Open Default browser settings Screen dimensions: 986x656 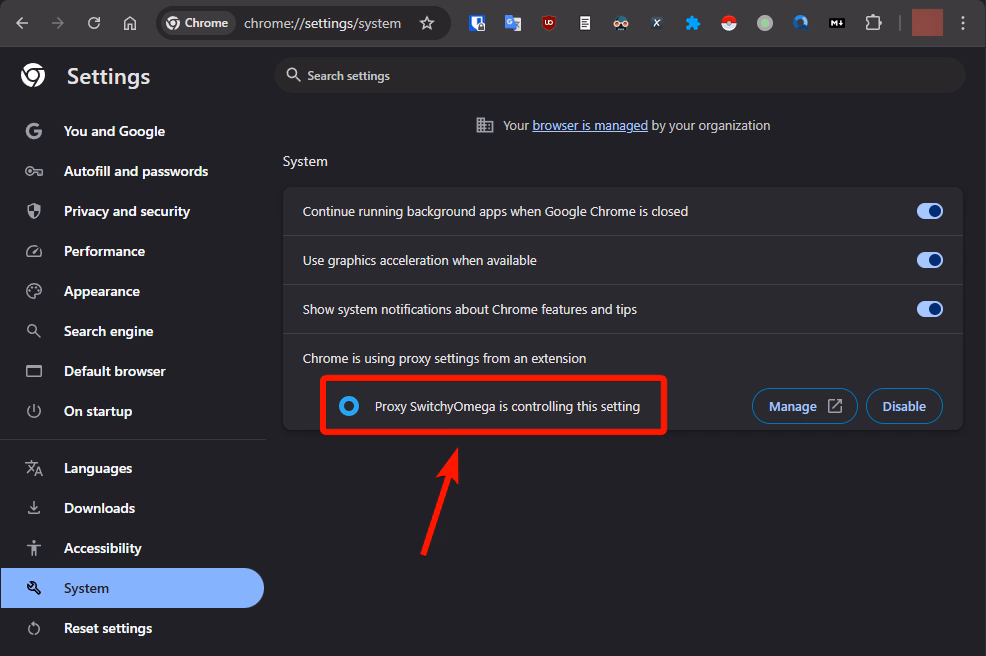(132, 371)
